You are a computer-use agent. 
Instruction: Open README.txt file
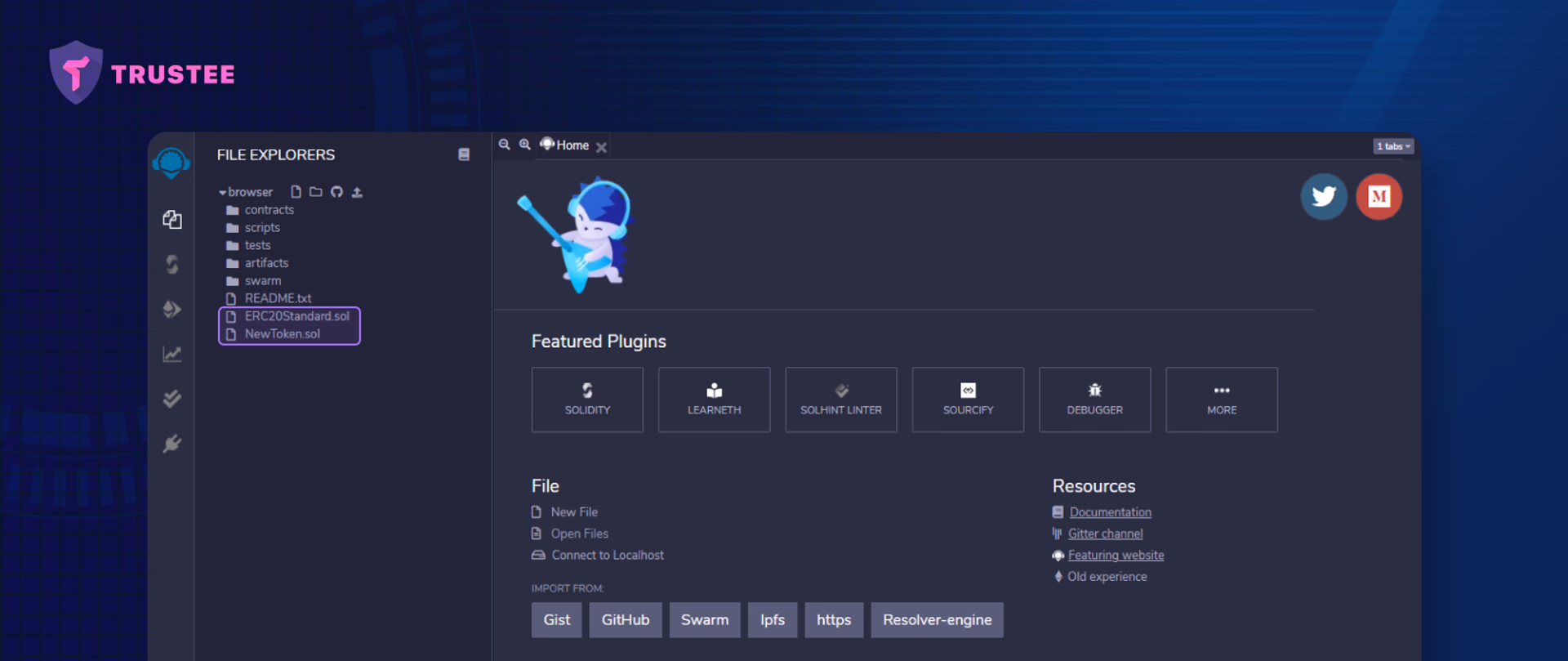tap(269, 298)
